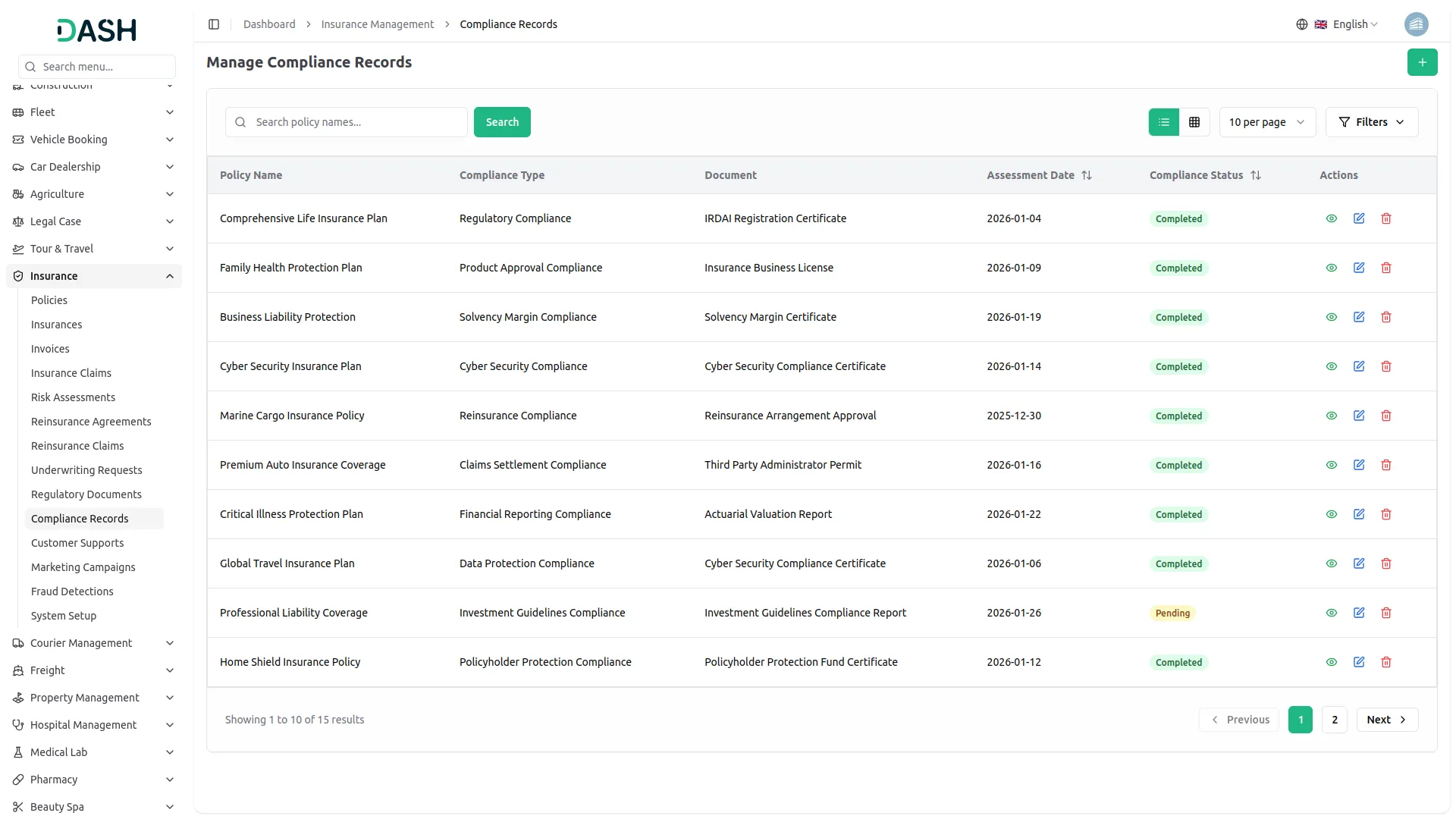Click inside the policy names search field
1456x819 pixels.
coord(349,121)
